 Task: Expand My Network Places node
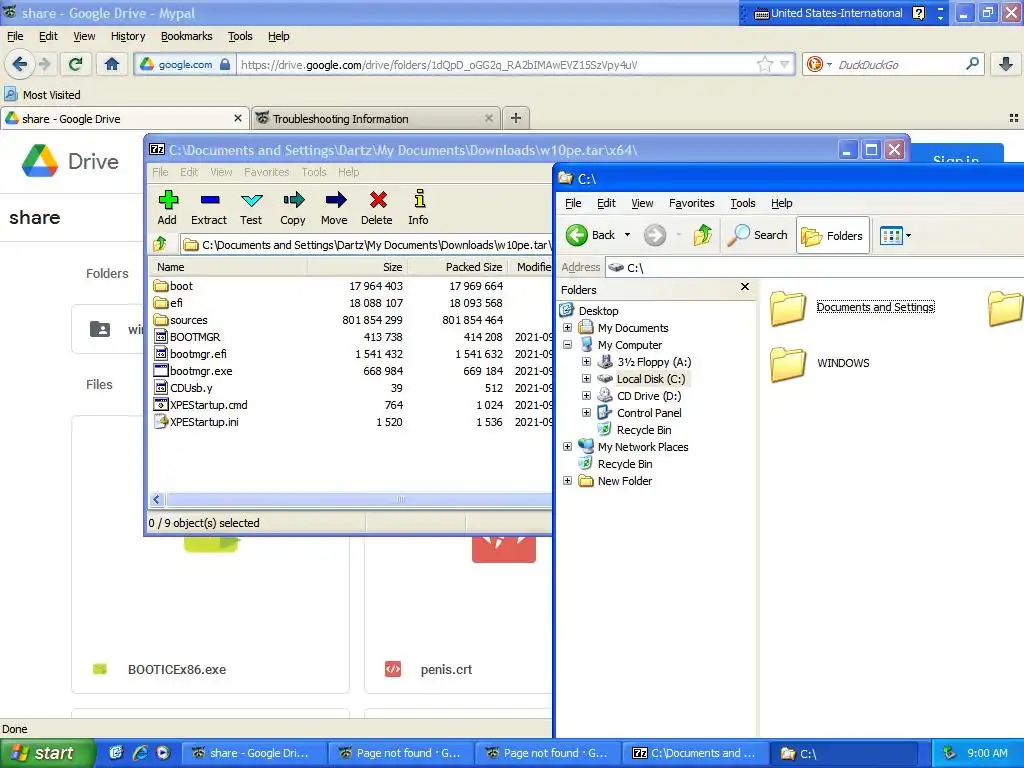click(568, 447)
